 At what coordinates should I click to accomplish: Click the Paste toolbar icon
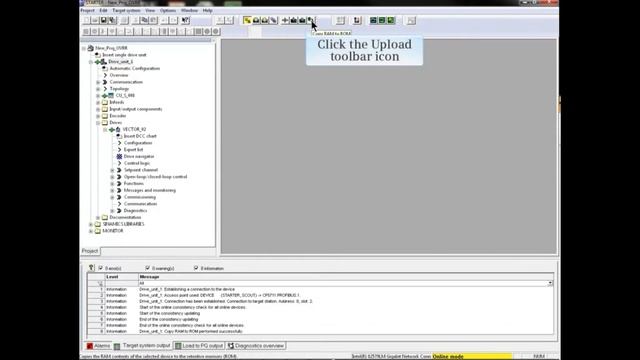(153, 20)
